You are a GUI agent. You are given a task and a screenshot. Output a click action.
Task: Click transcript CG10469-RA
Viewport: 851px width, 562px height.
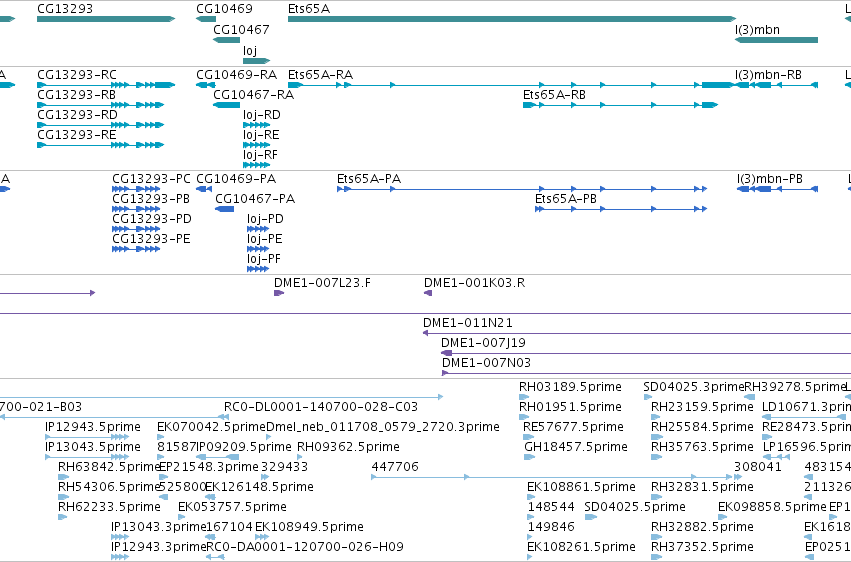206,85
